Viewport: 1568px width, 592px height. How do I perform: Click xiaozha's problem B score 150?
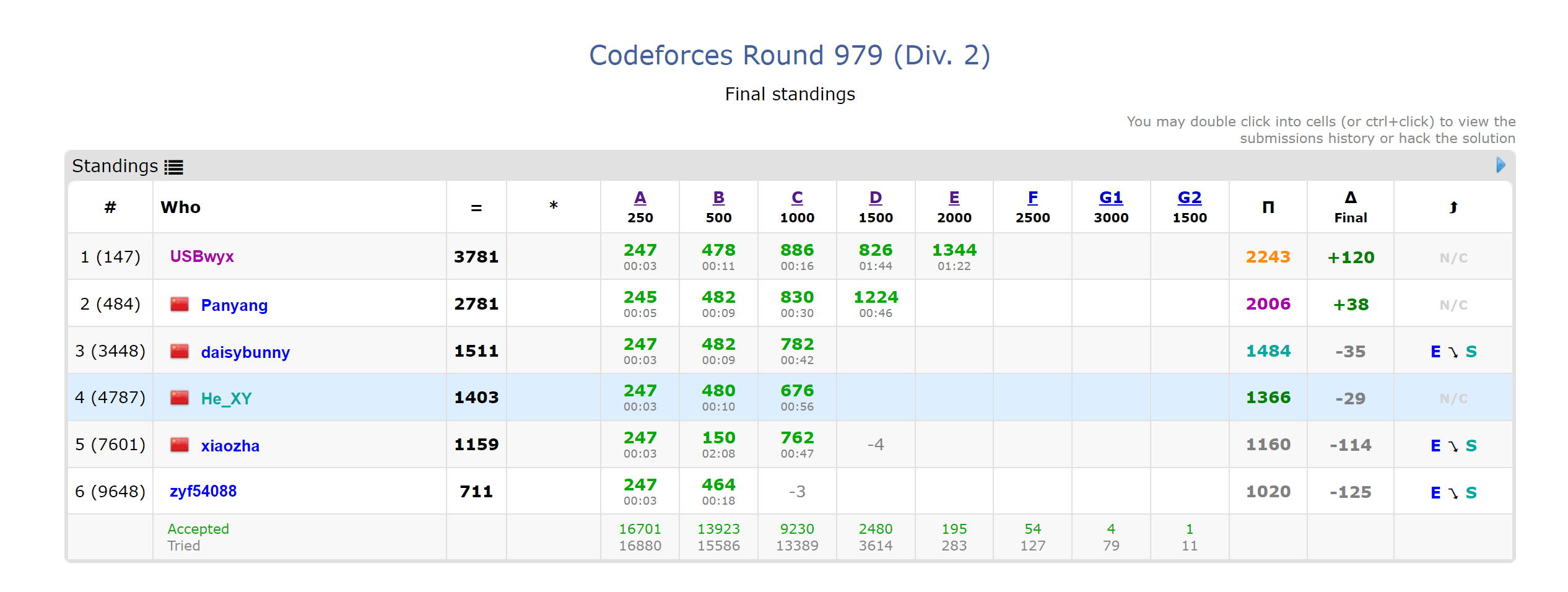pos(718,438)
